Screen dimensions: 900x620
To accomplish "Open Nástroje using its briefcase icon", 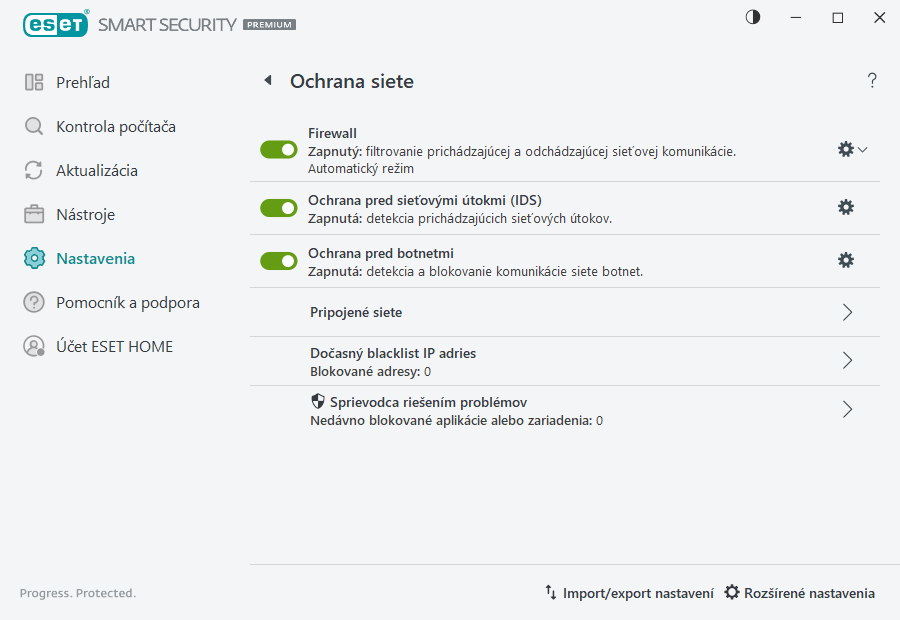I will 33,214.
